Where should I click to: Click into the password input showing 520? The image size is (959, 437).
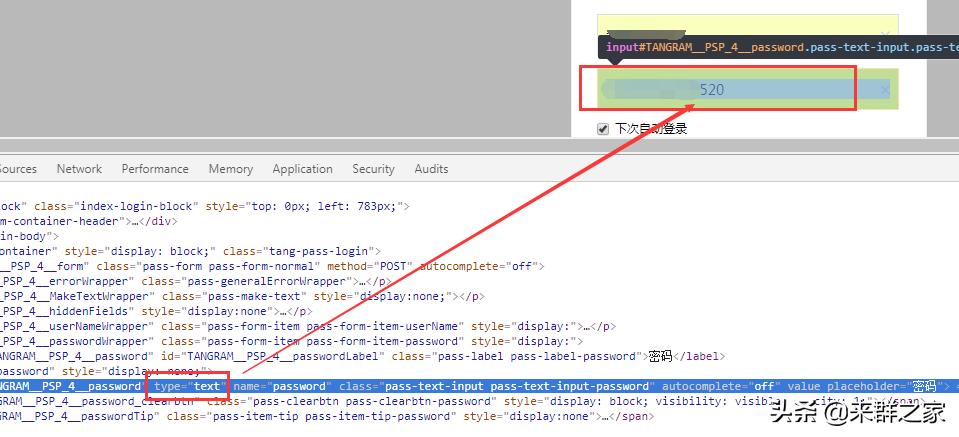coord(746,89)
